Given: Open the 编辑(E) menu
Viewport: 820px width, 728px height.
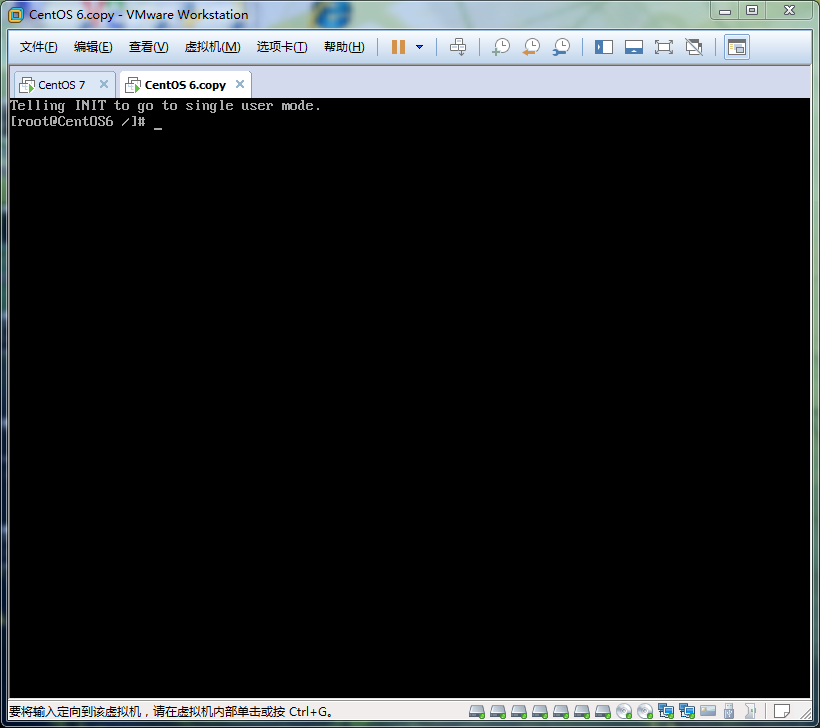Looking at the screenshot, I should click(x=93, y=47).
